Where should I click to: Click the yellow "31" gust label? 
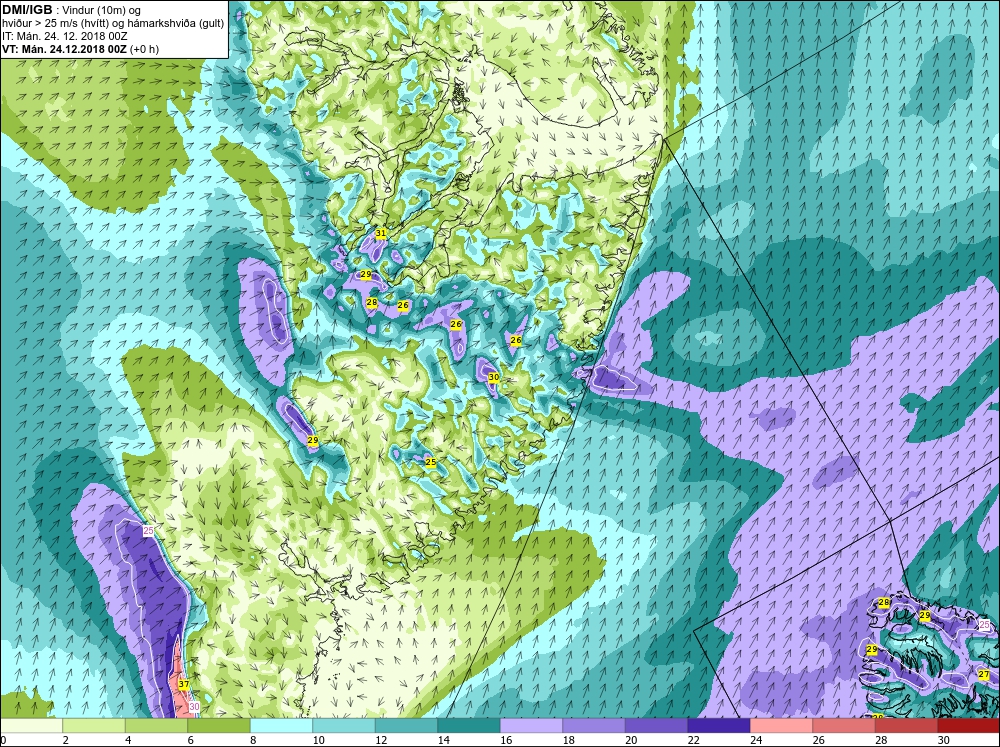(381, 233)
